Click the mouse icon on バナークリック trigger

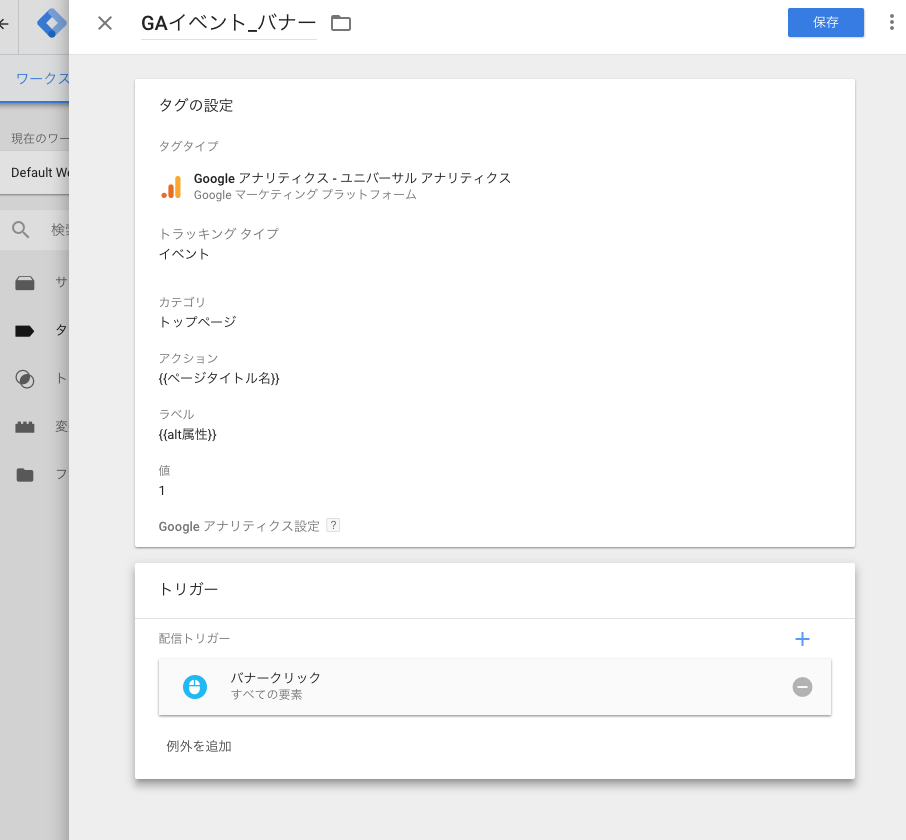(195, 686)
